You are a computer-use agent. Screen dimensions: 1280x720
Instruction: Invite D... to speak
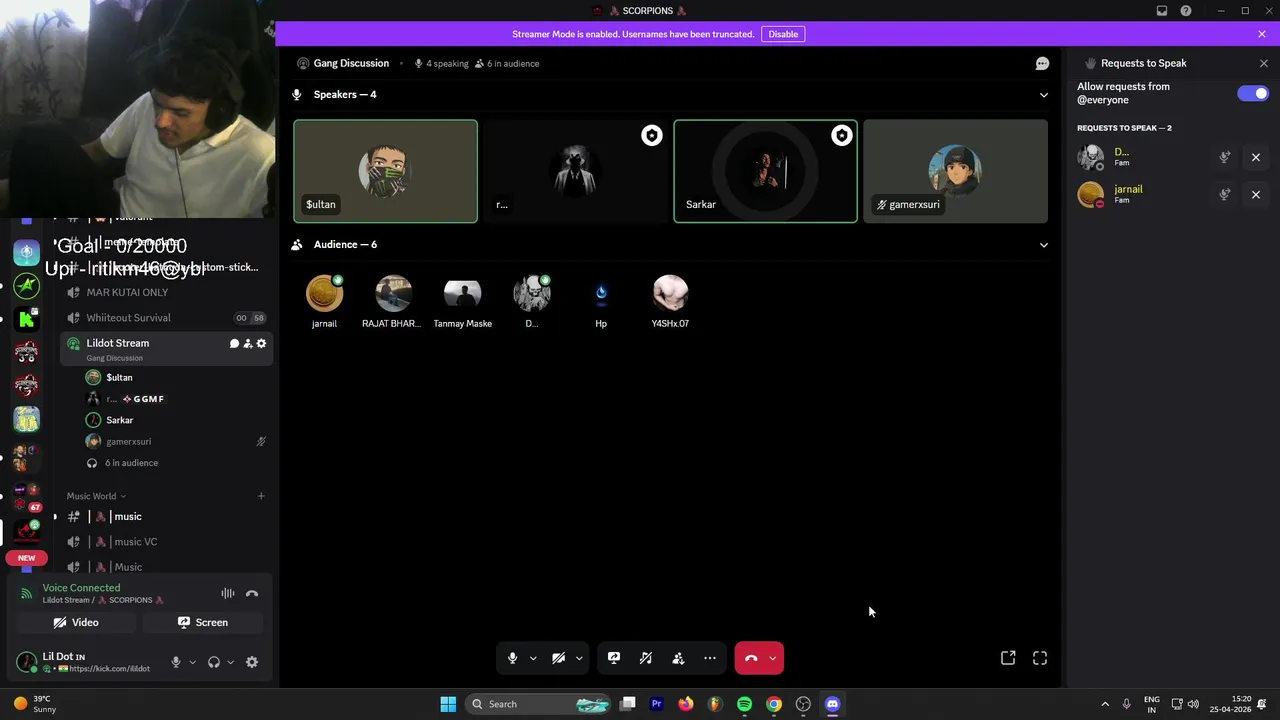1225,157
